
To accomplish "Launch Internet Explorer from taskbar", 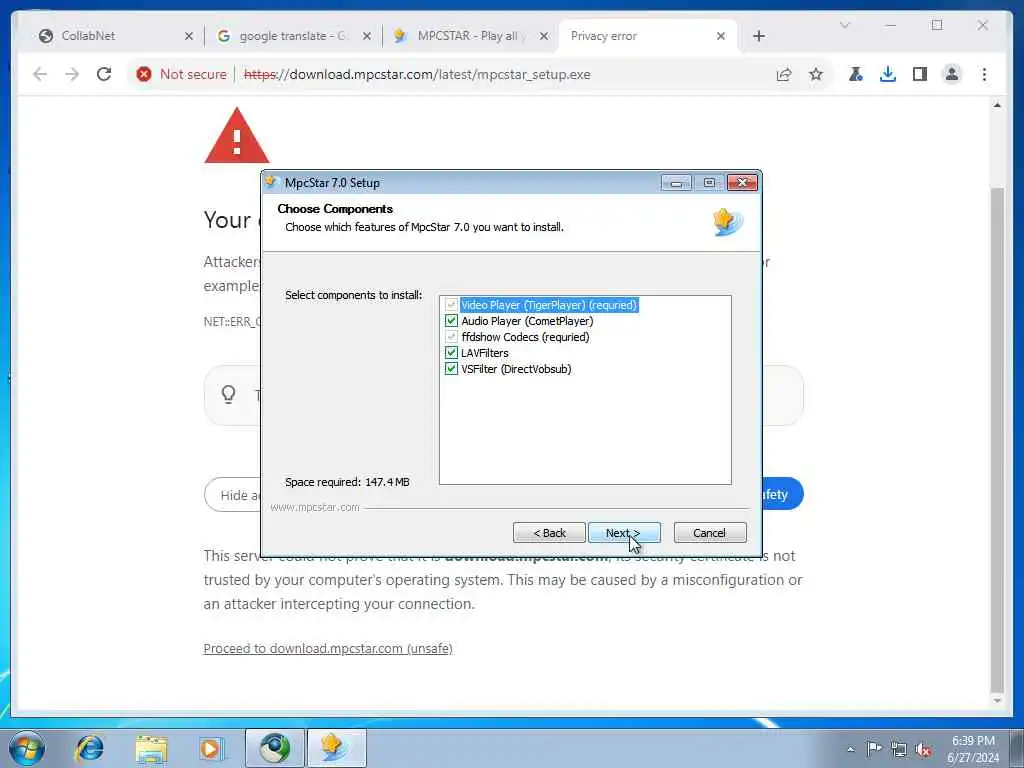I will pos(89,748).
